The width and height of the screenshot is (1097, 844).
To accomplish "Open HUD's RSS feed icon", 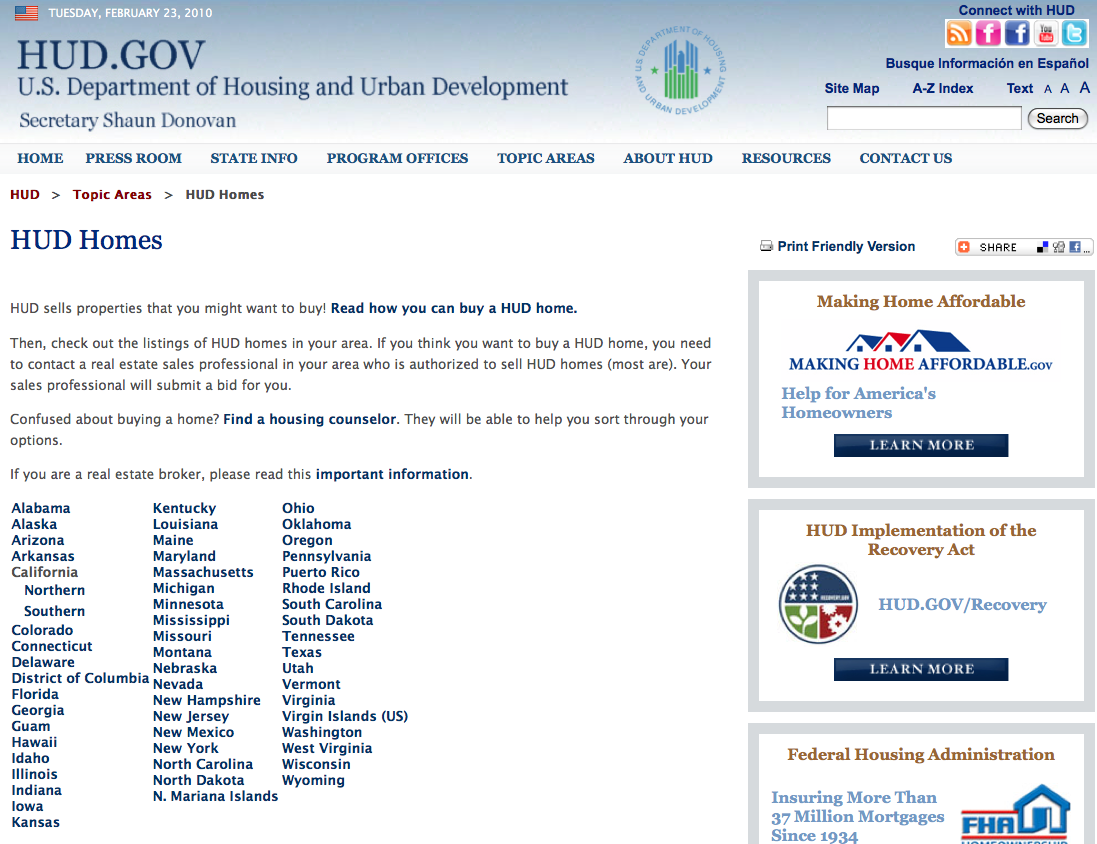I will pos(958,33).
